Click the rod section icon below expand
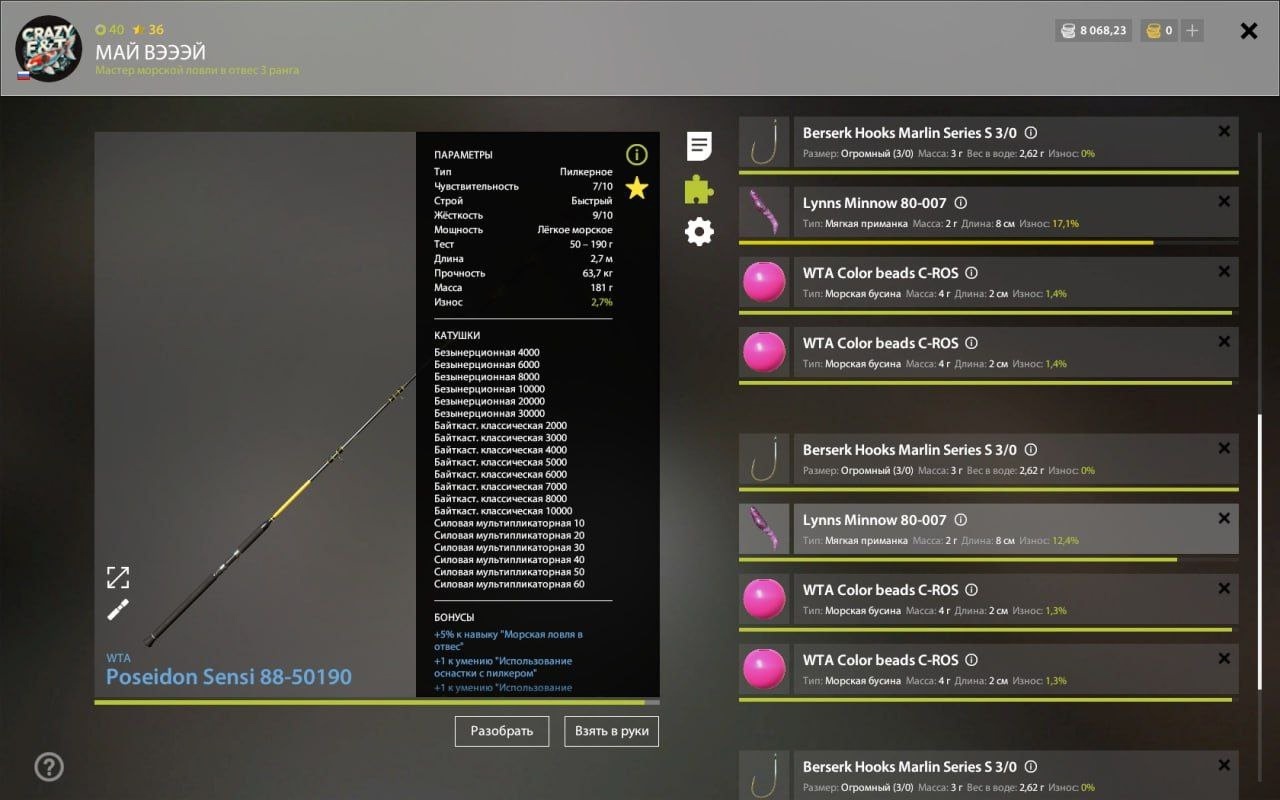The image size is (1280, 800). (x=118, y=610)
